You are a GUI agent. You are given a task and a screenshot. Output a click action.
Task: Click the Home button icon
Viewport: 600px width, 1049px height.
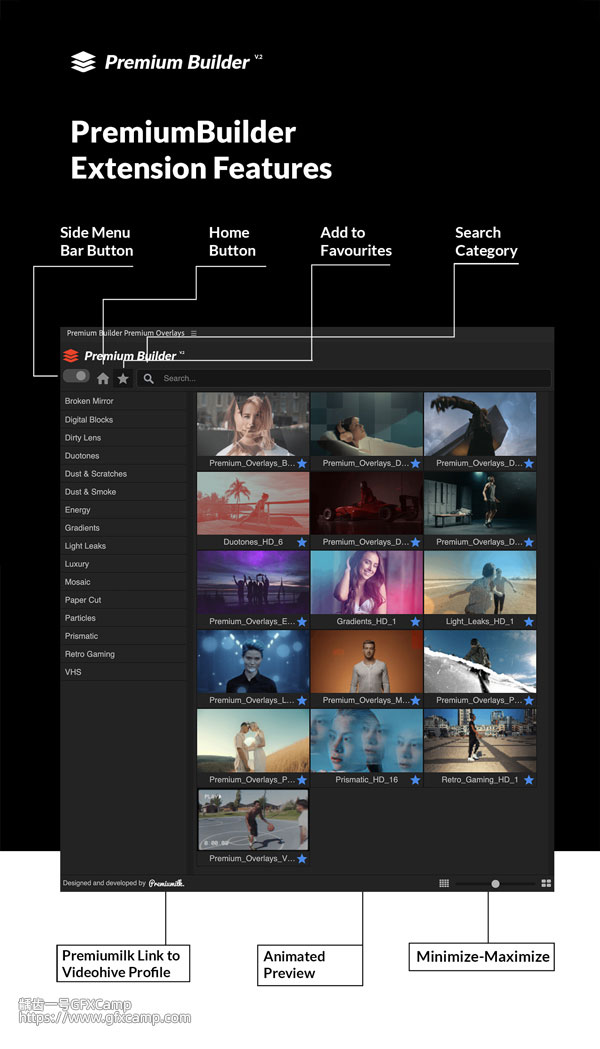click(x=103, y=379)
